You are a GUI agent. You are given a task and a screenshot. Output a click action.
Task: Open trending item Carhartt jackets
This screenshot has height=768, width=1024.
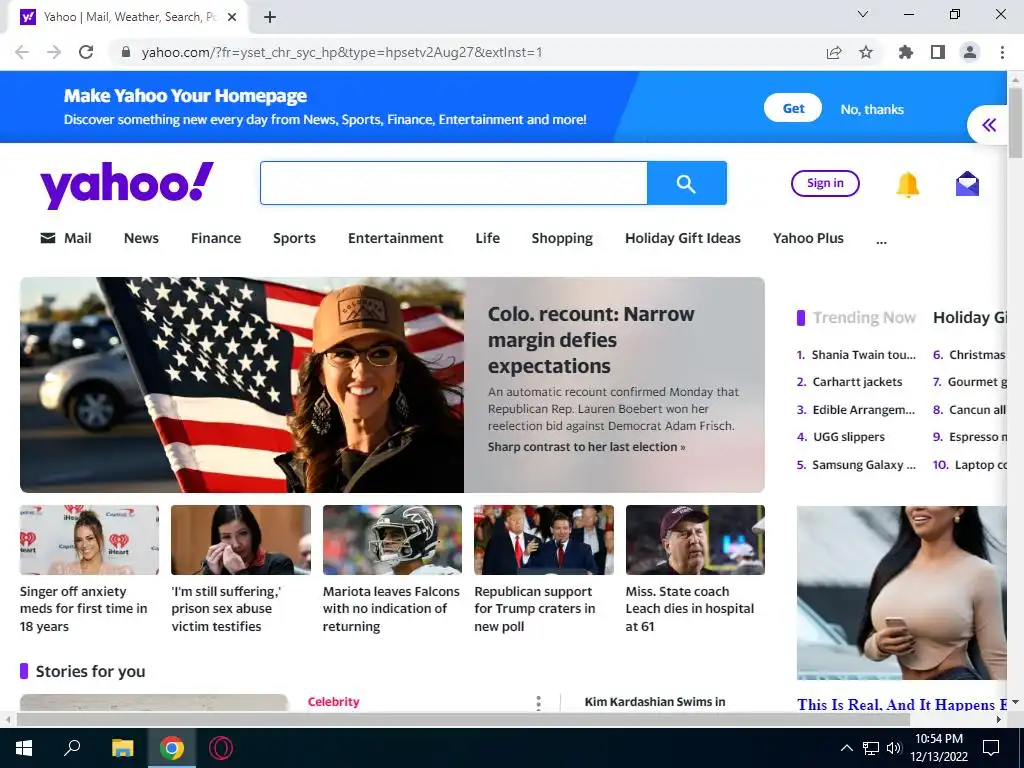(857, 382)
